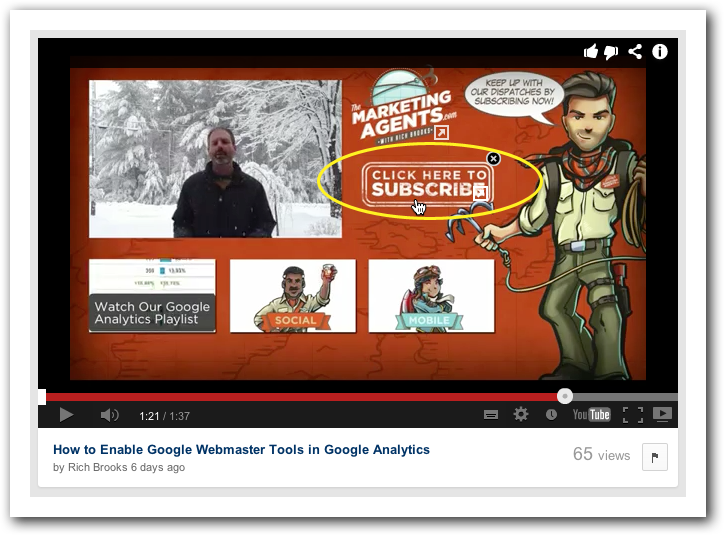This screenshot has height=535, width=724.
Task: Click the snowy video frame of the man
Action: point(215,159)
